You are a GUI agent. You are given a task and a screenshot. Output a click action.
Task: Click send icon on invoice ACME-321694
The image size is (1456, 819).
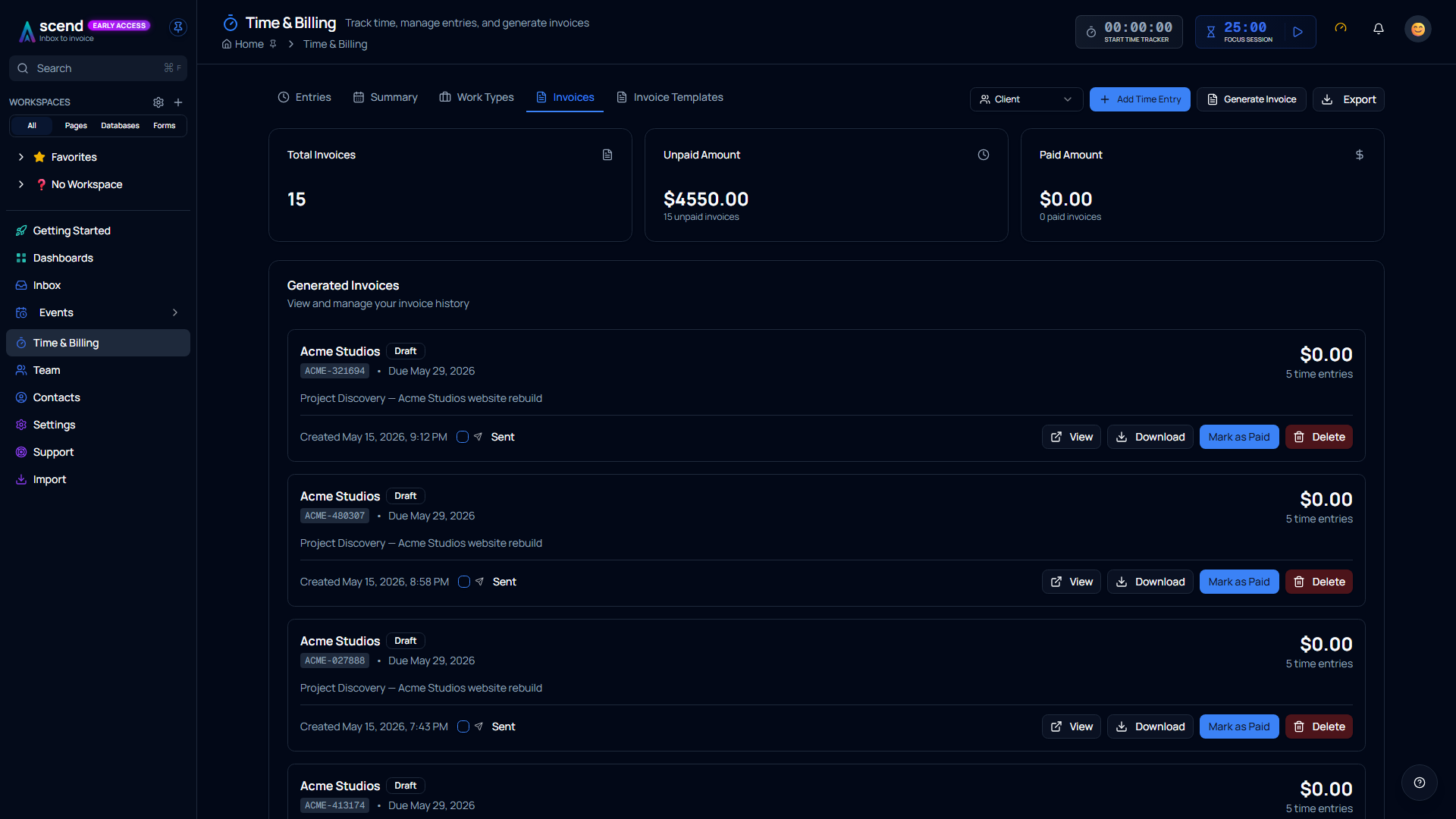tap(479, 437)
